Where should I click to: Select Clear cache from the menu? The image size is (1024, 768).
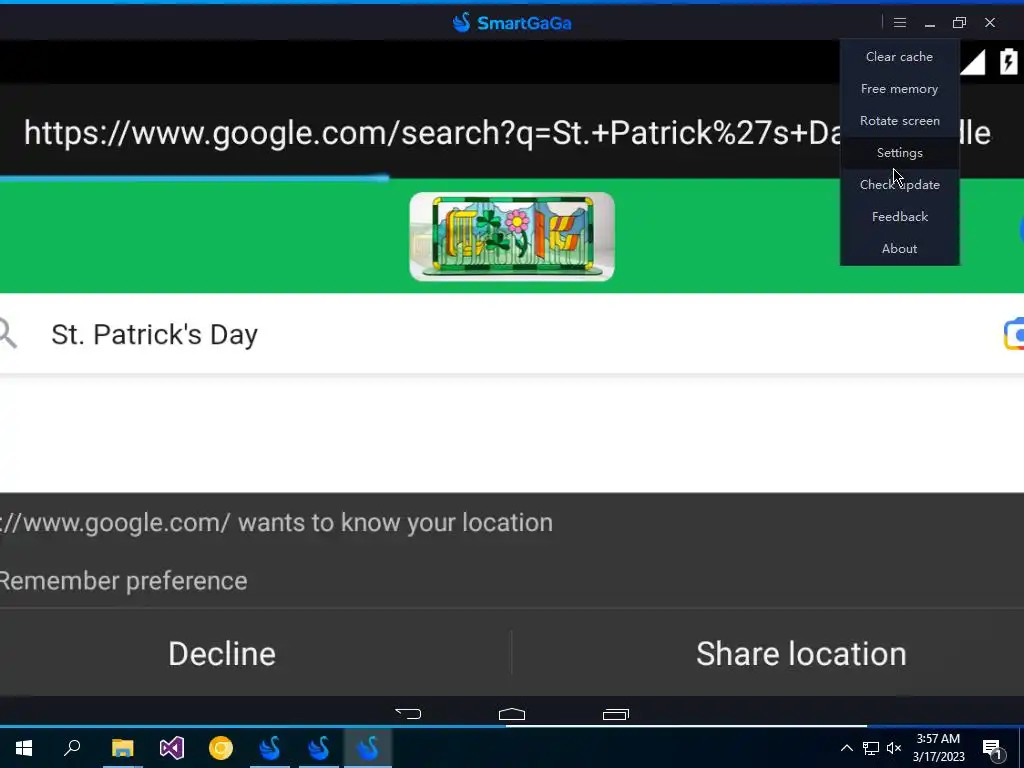click(x=899, y=57)
